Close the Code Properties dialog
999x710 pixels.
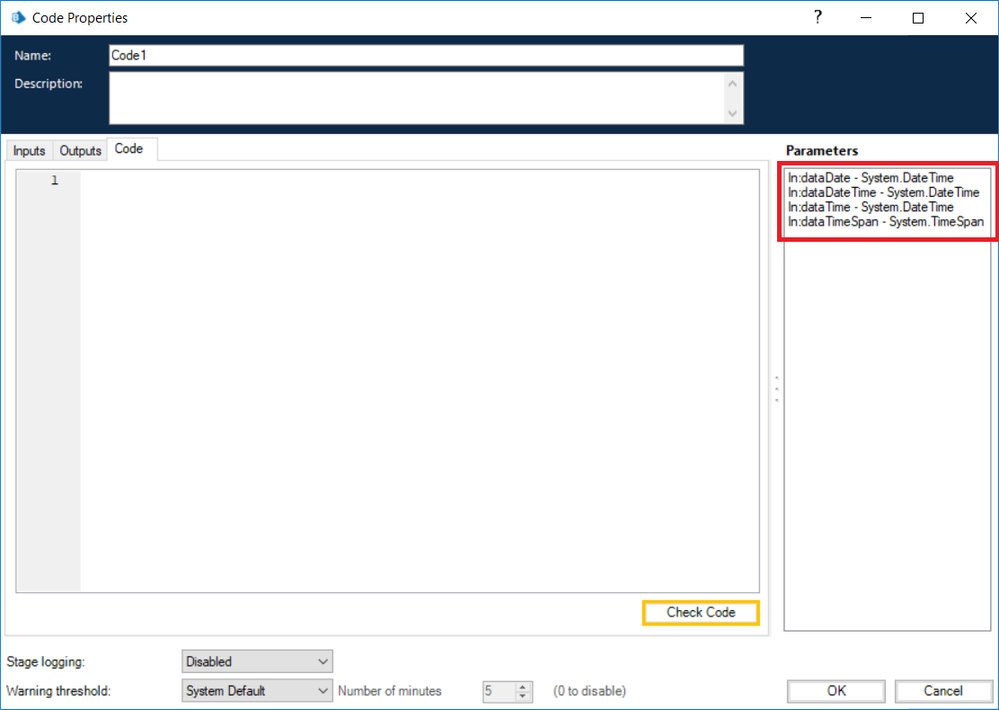click(970, 18)
